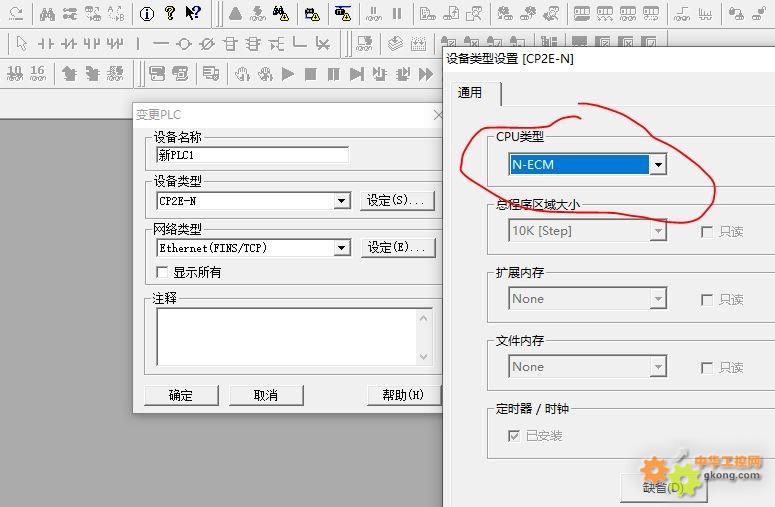The image size is (775, 507).
Task: Open the About info icon
Action: pyautogui.click(x=147, y=14)
